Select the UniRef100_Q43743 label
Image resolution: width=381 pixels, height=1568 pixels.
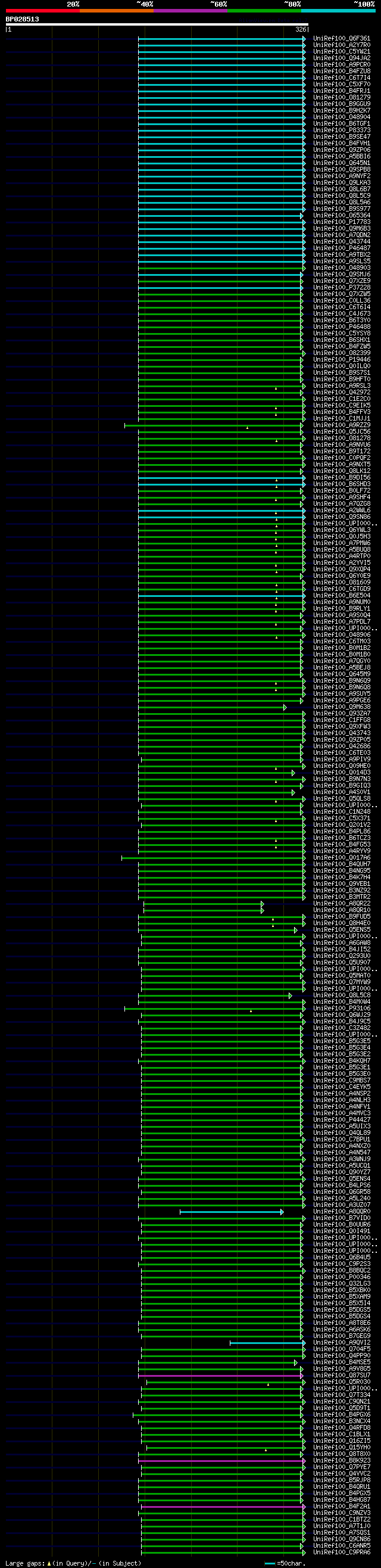[x=342, y=733]
